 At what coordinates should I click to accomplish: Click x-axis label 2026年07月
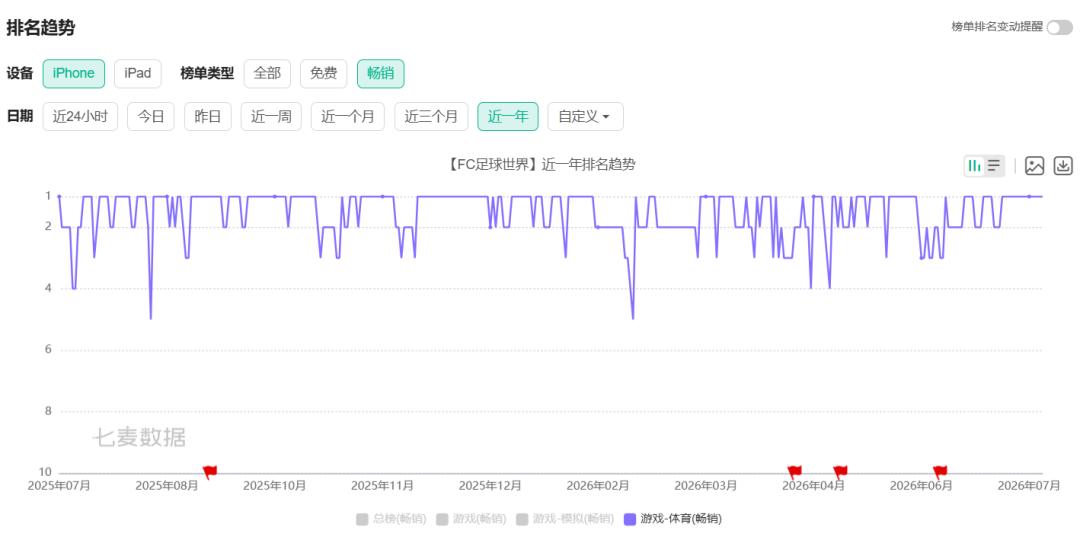tap(1029, 486)
